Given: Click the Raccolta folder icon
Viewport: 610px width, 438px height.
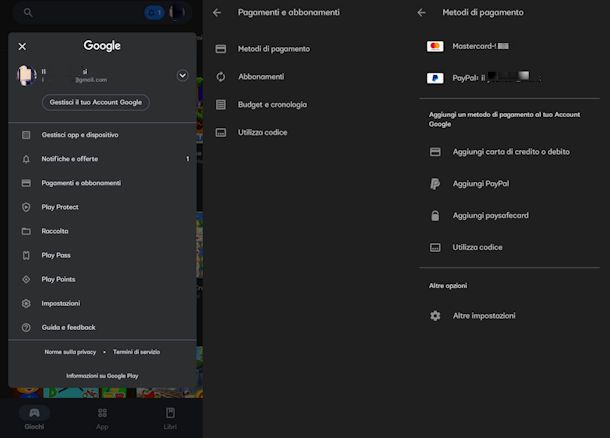Looking at the screenshot, I should click(26, 231).
